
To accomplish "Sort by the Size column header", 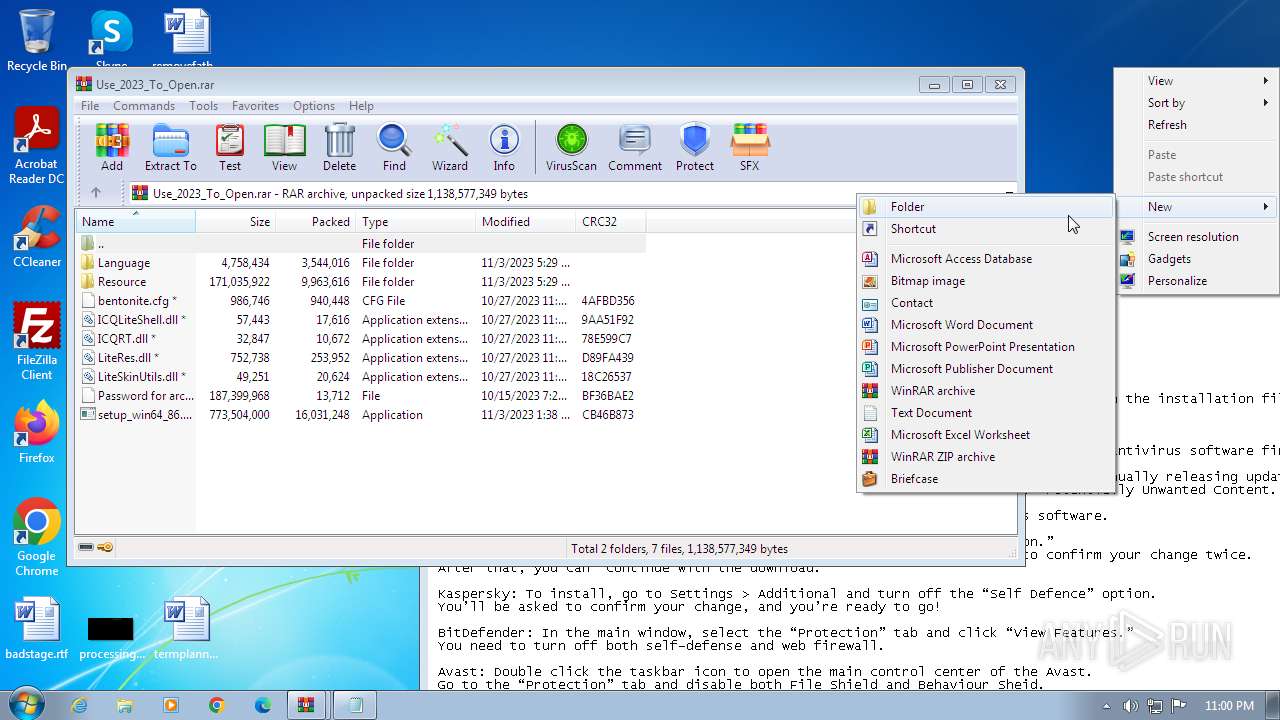I will 235,222.
